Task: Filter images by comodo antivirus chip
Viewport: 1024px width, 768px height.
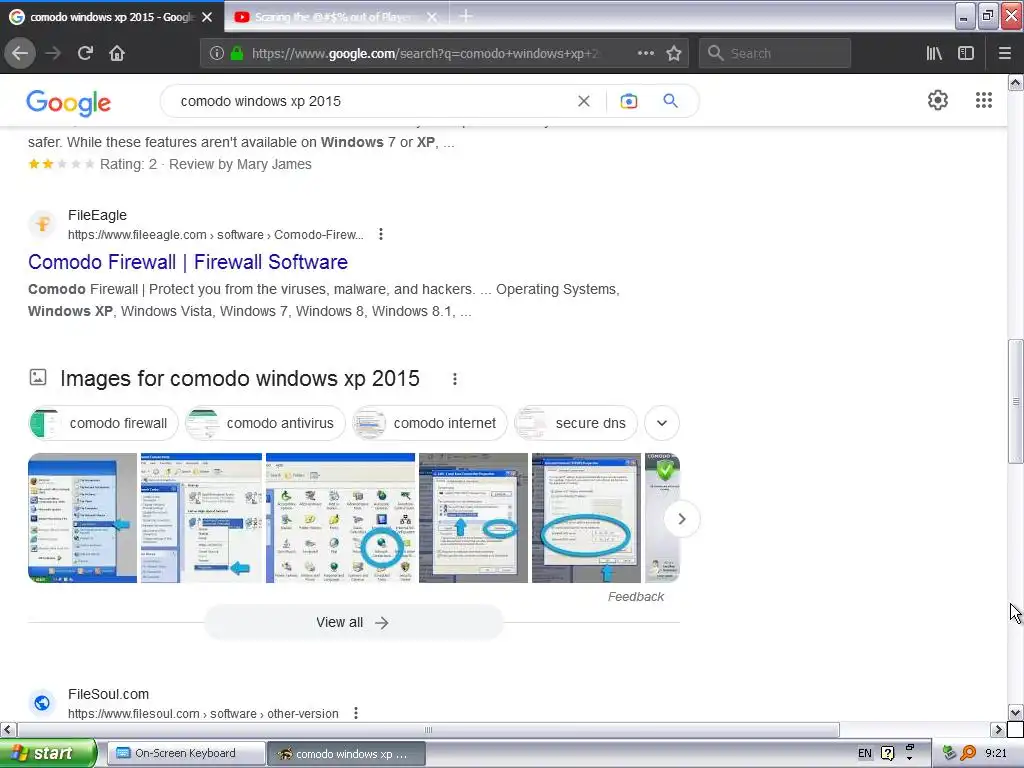Action: click(263, 423)
